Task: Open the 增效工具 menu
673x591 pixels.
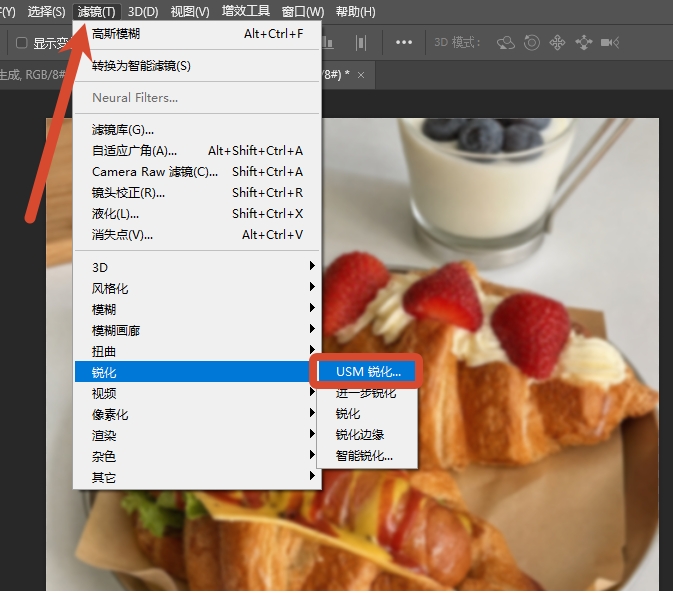Action: click(246, 11)
